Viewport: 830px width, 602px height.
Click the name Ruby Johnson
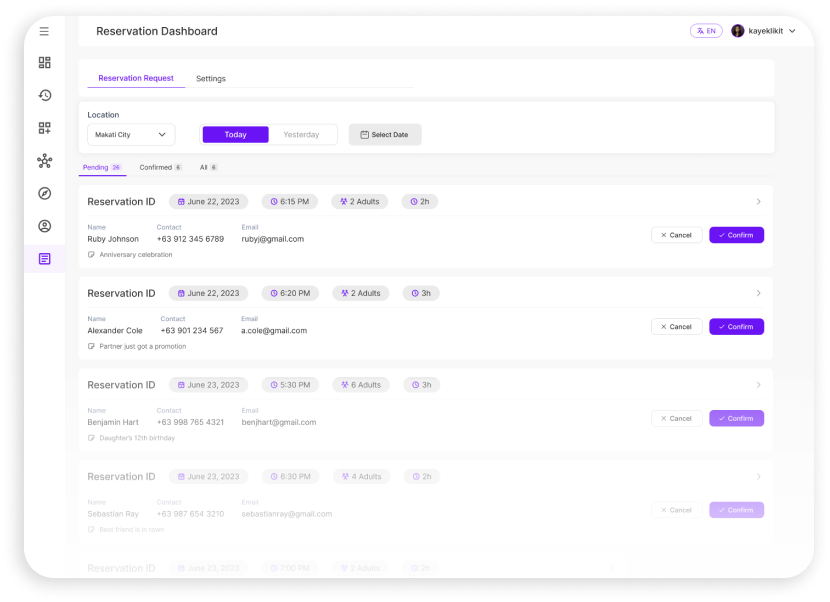(113, 239)
